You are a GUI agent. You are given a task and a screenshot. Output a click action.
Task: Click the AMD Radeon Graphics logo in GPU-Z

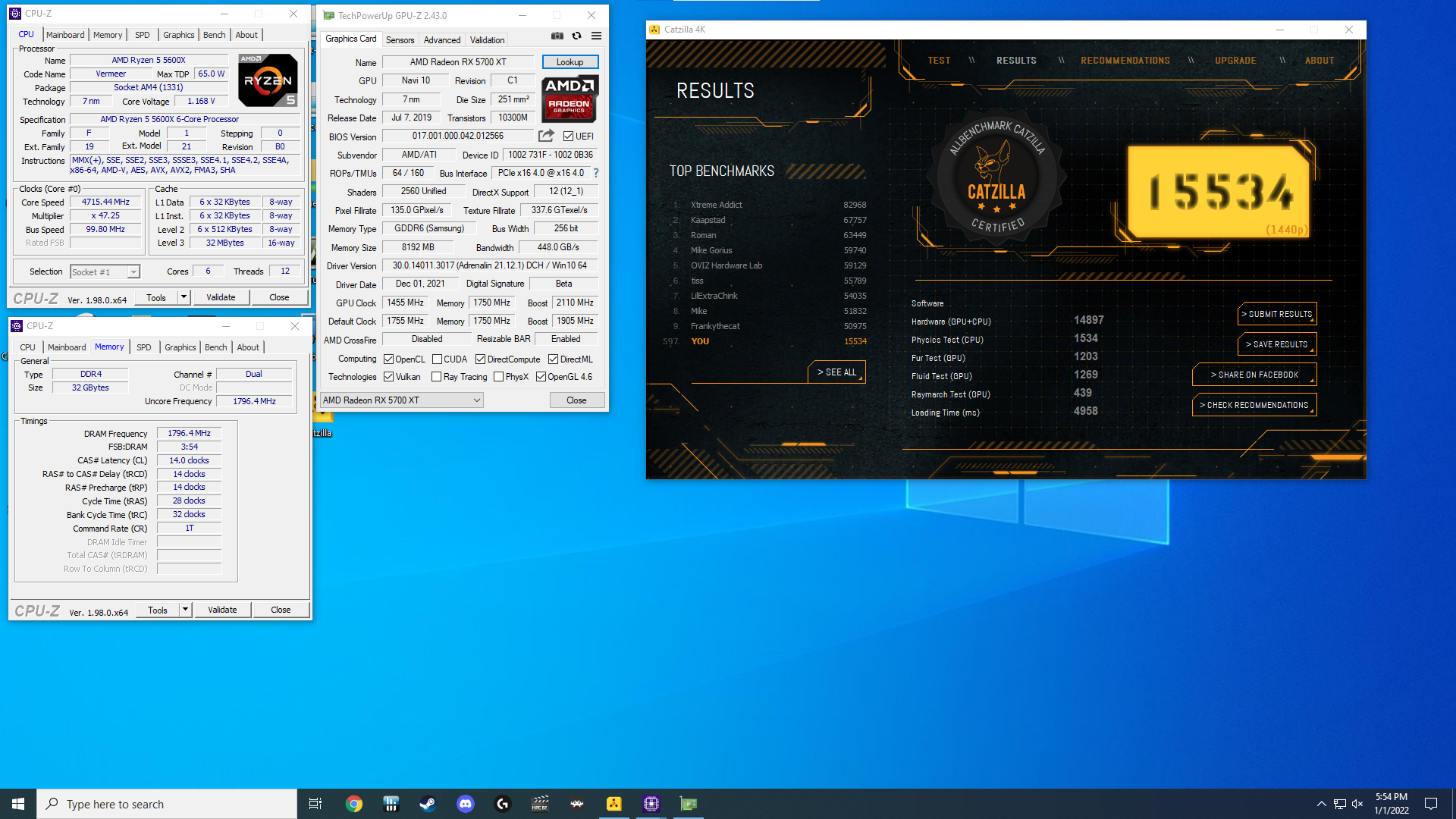tap(570, 99)
